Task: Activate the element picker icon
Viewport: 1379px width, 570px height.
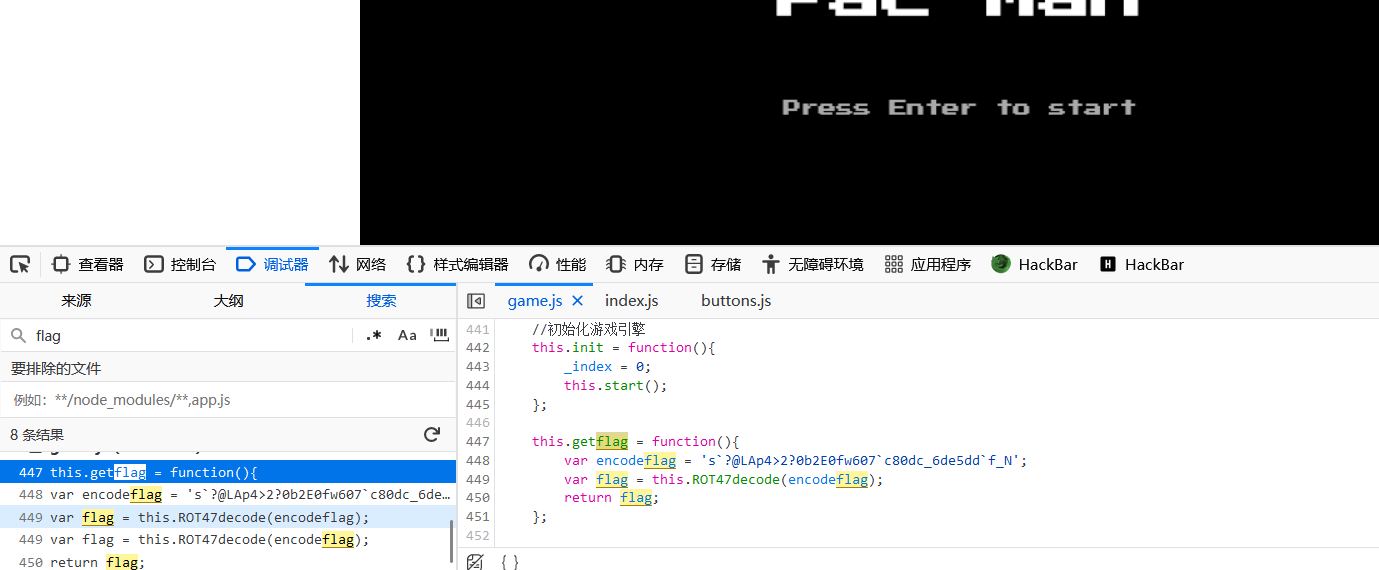Action: tap(20, 265)
